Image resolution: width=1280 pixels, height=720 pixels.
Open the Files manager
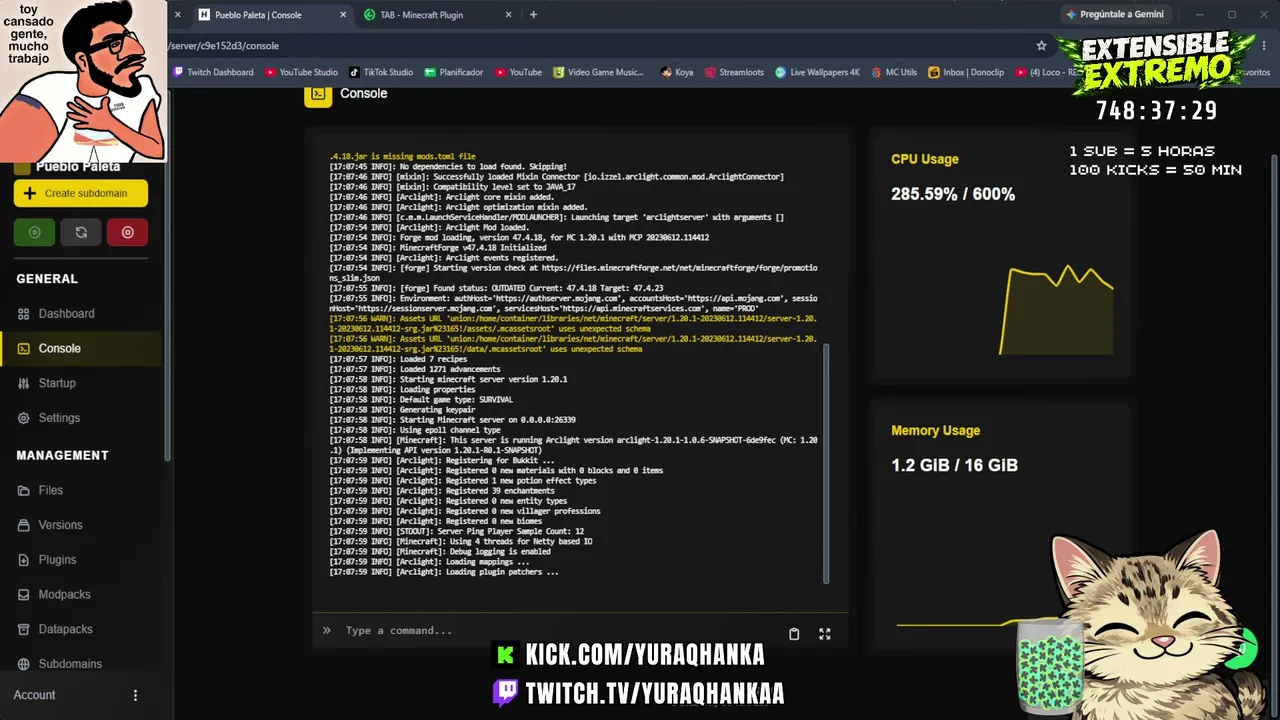coord(50,490)
